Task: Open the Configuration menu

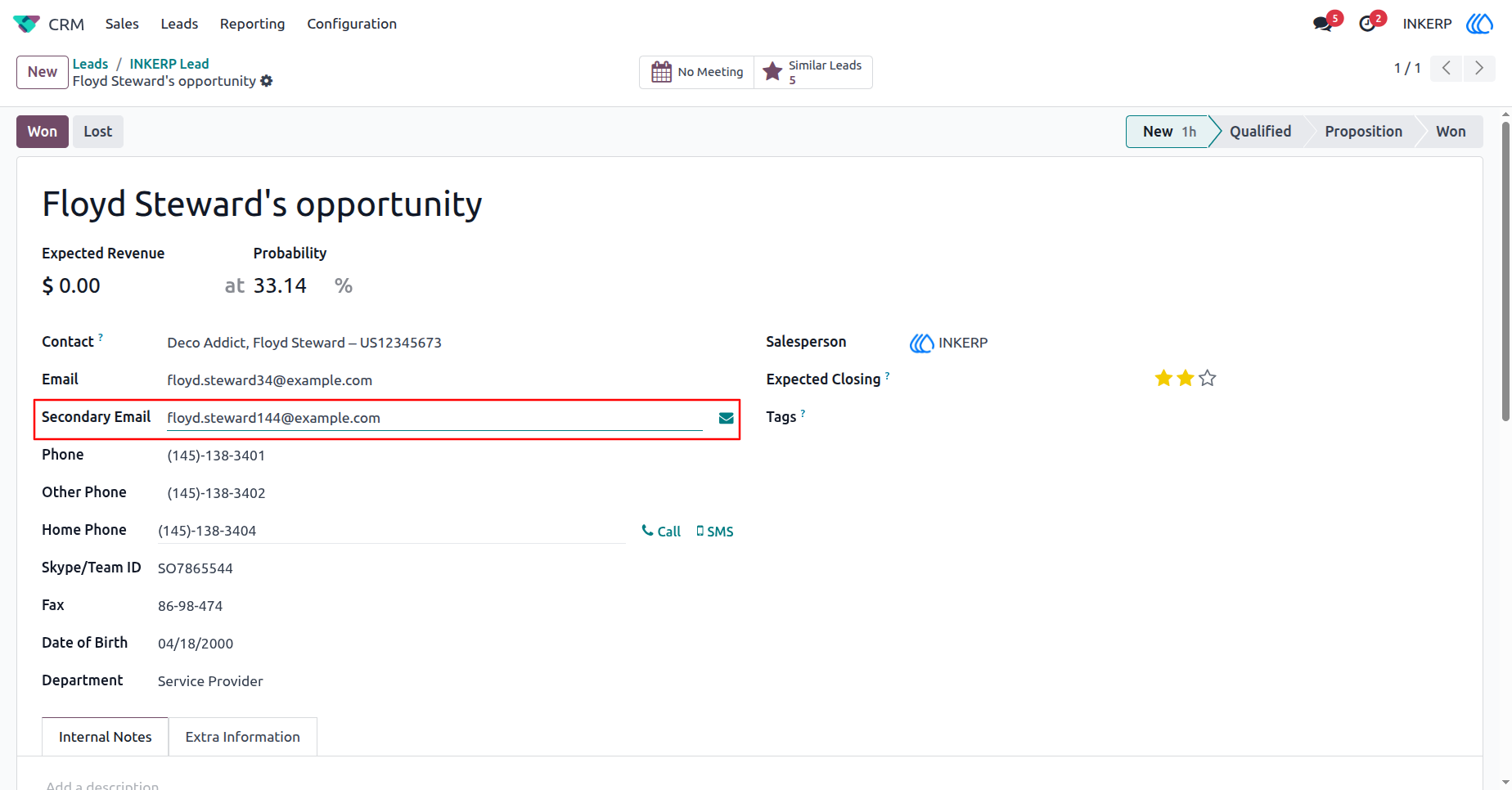Action: pos(352,24)
